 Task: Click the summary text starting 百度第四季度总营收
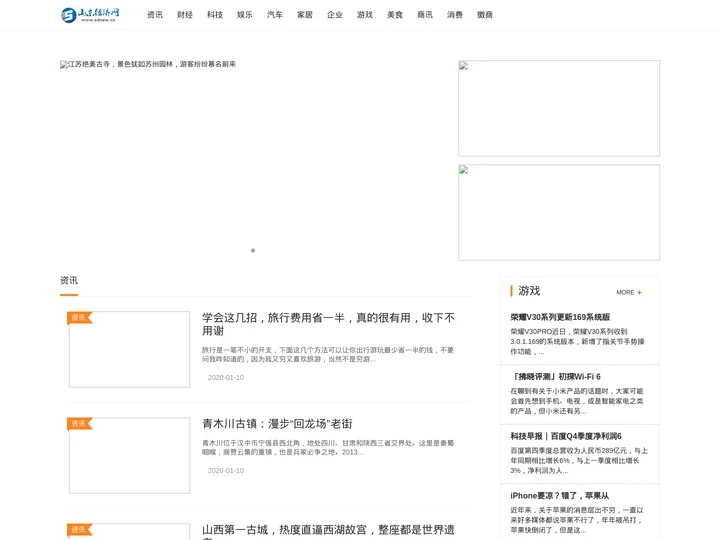pyautogui.click(x=579, y=461)
